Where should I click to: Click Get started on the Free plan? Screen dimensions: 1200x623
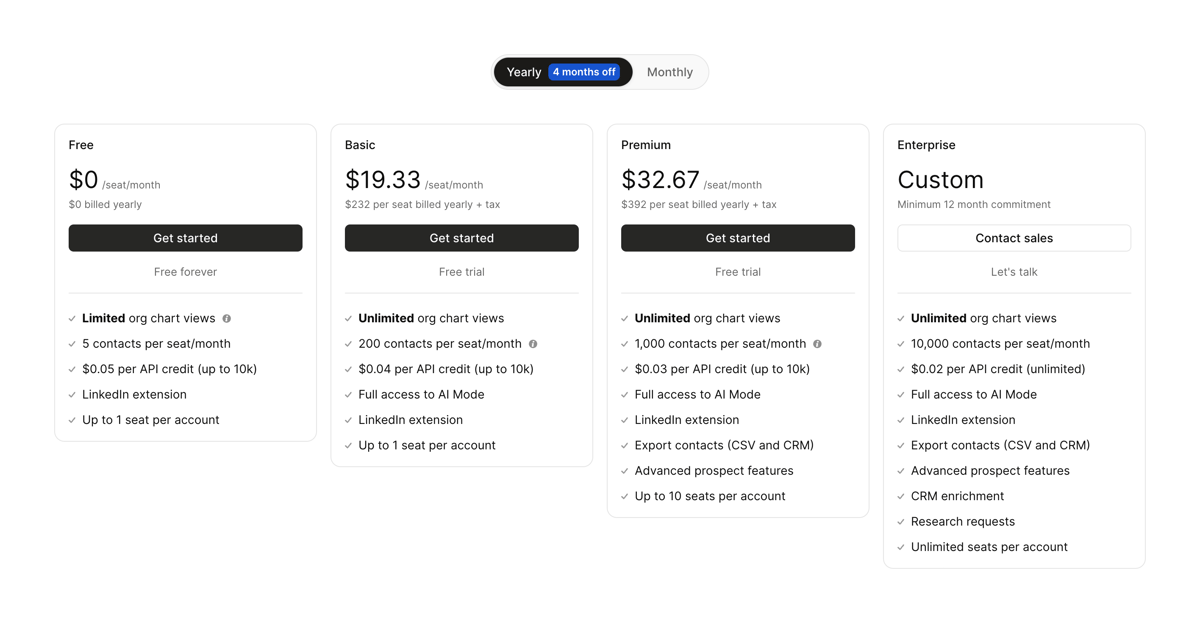pyautogui.click(x=185, y=238)
